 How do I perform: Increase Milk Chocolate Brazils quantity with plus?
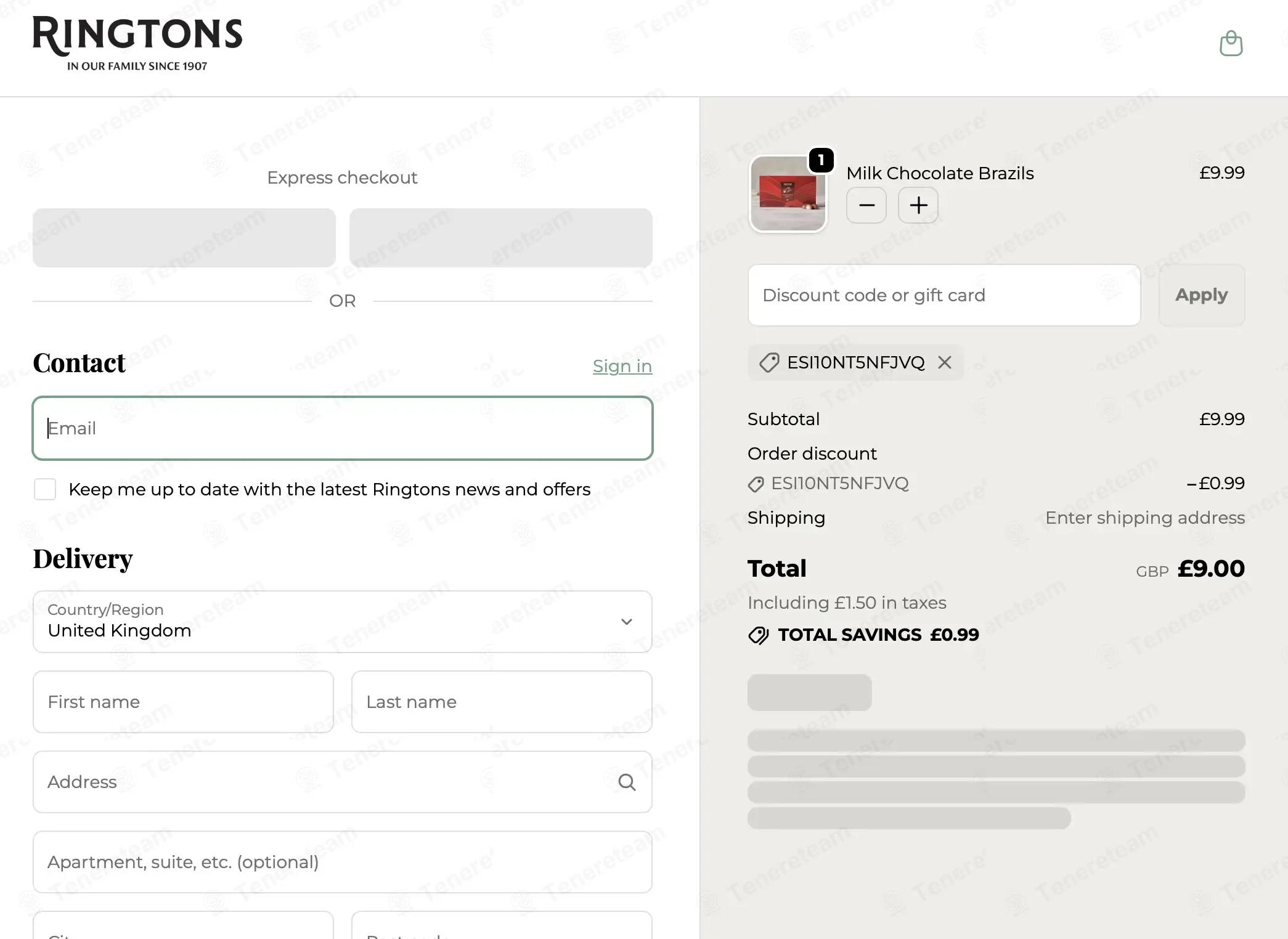(918, 205)
